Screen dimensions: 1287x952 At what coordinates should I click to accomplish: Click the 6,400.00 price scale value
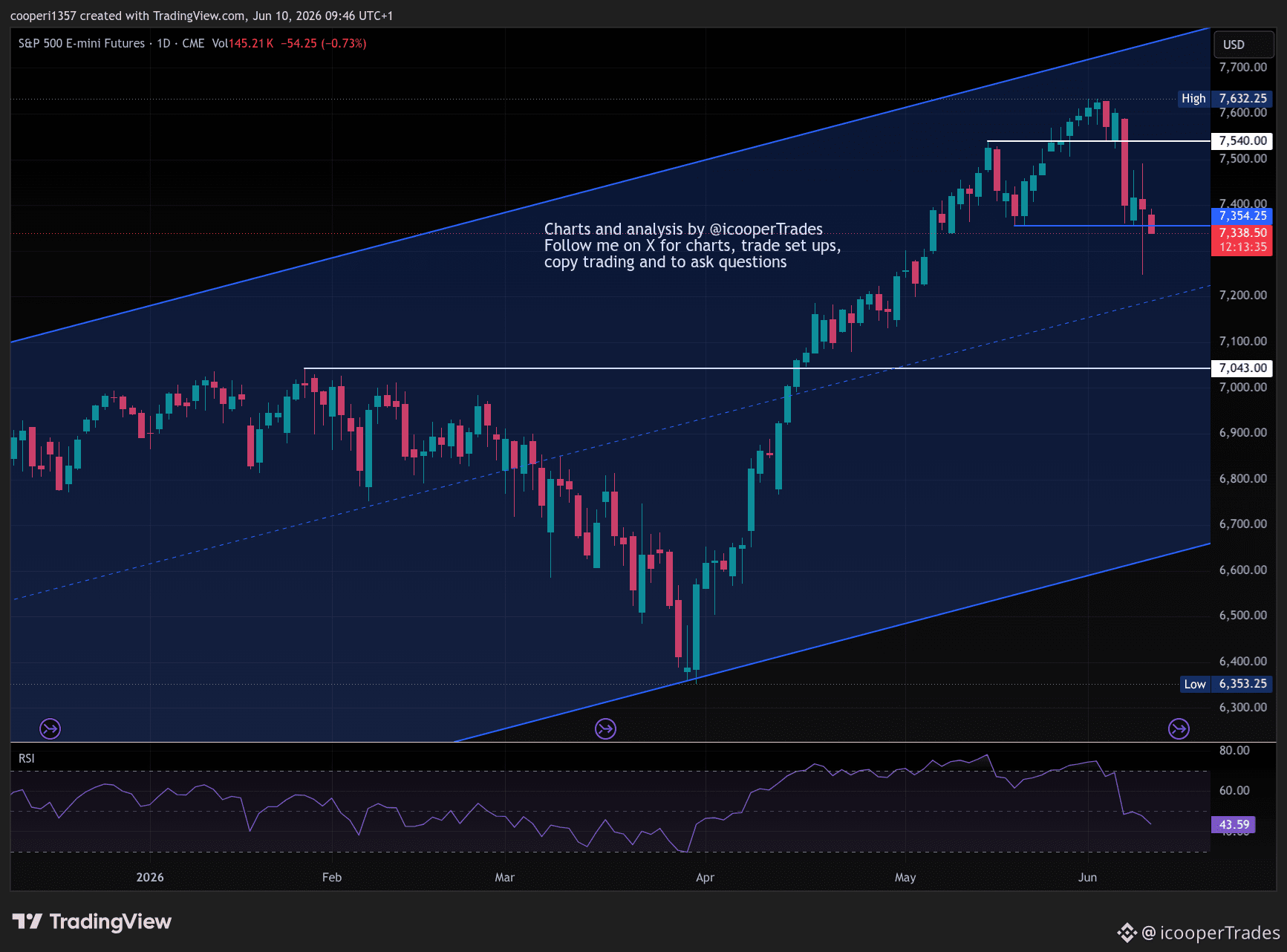(x=1243, y=661)
